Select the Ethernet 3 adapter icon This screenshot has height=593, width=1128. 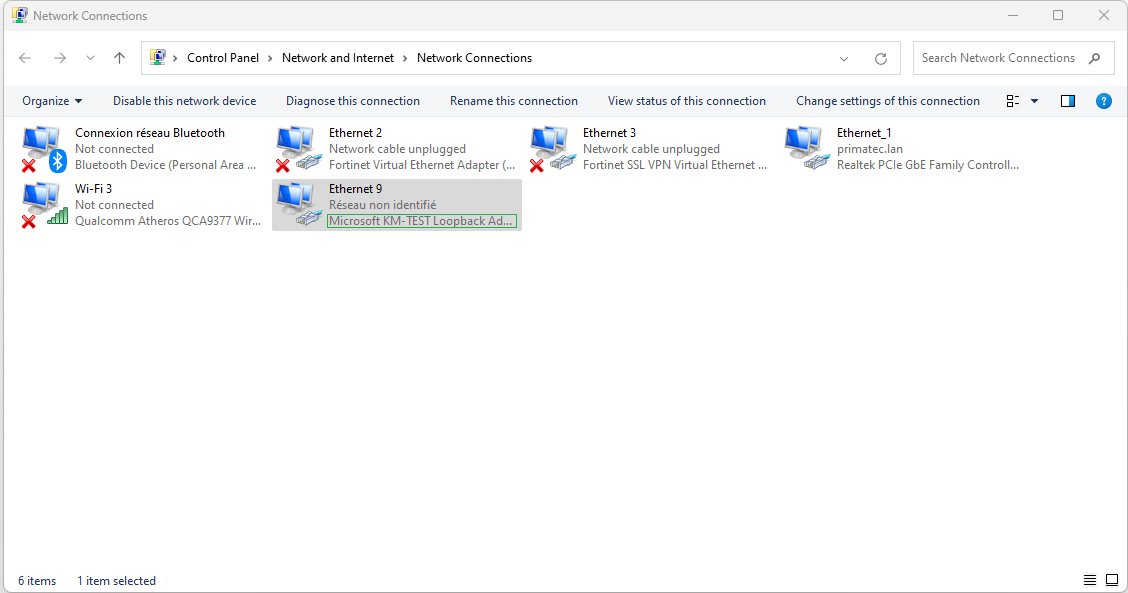tap(551, 148)
